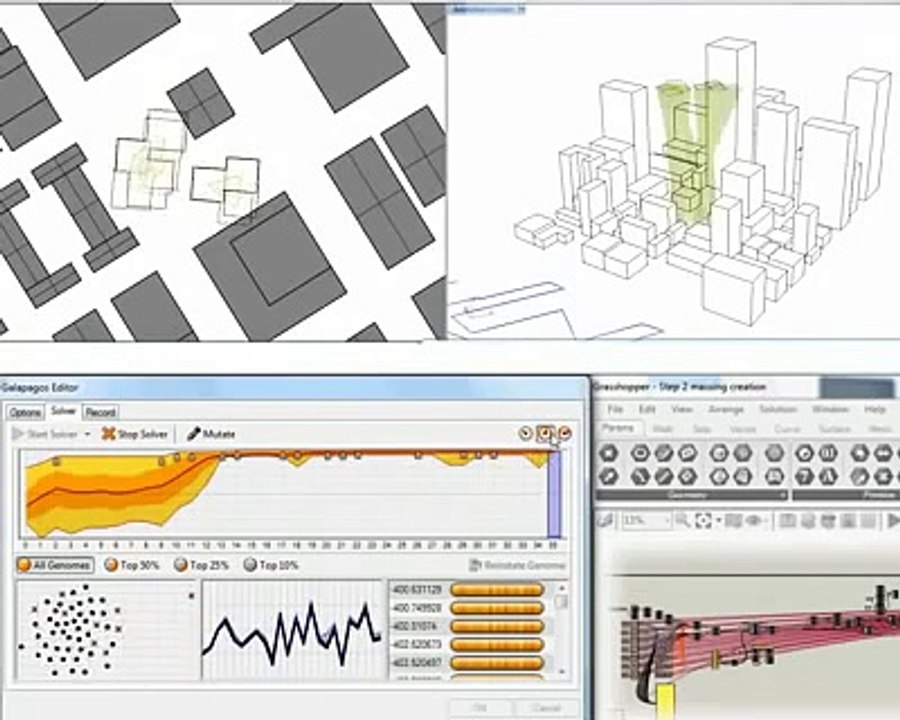This screenshot has height=720, width=900.
Task: Switch to the Curve component tab
Action: 788,429
